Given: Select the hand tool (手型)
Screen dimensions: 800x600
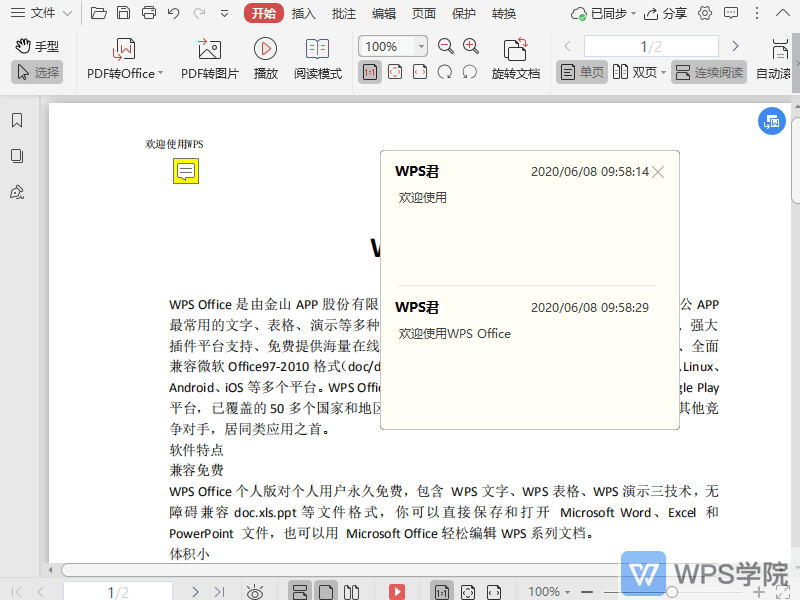Looking at the screenshot, I should pyautogui.click(x=36, y=45).
